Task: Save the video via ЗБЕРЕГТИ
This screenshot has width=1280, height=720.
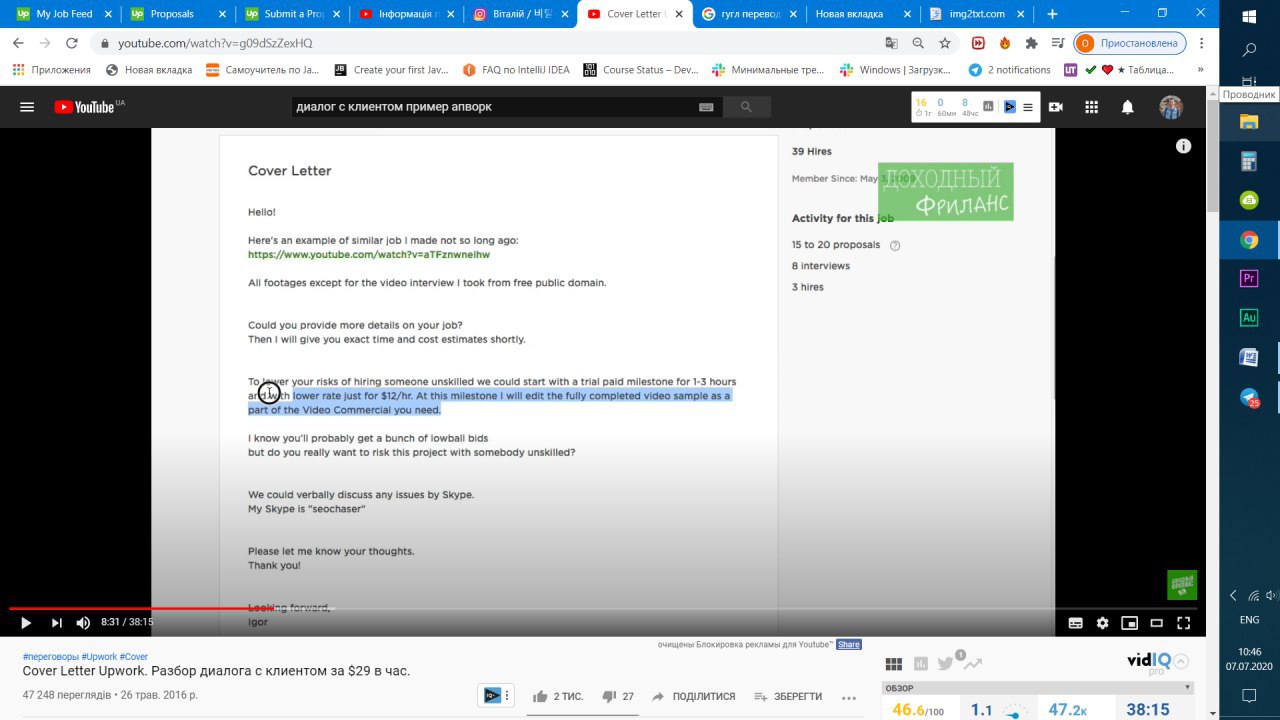Action: 788,696
